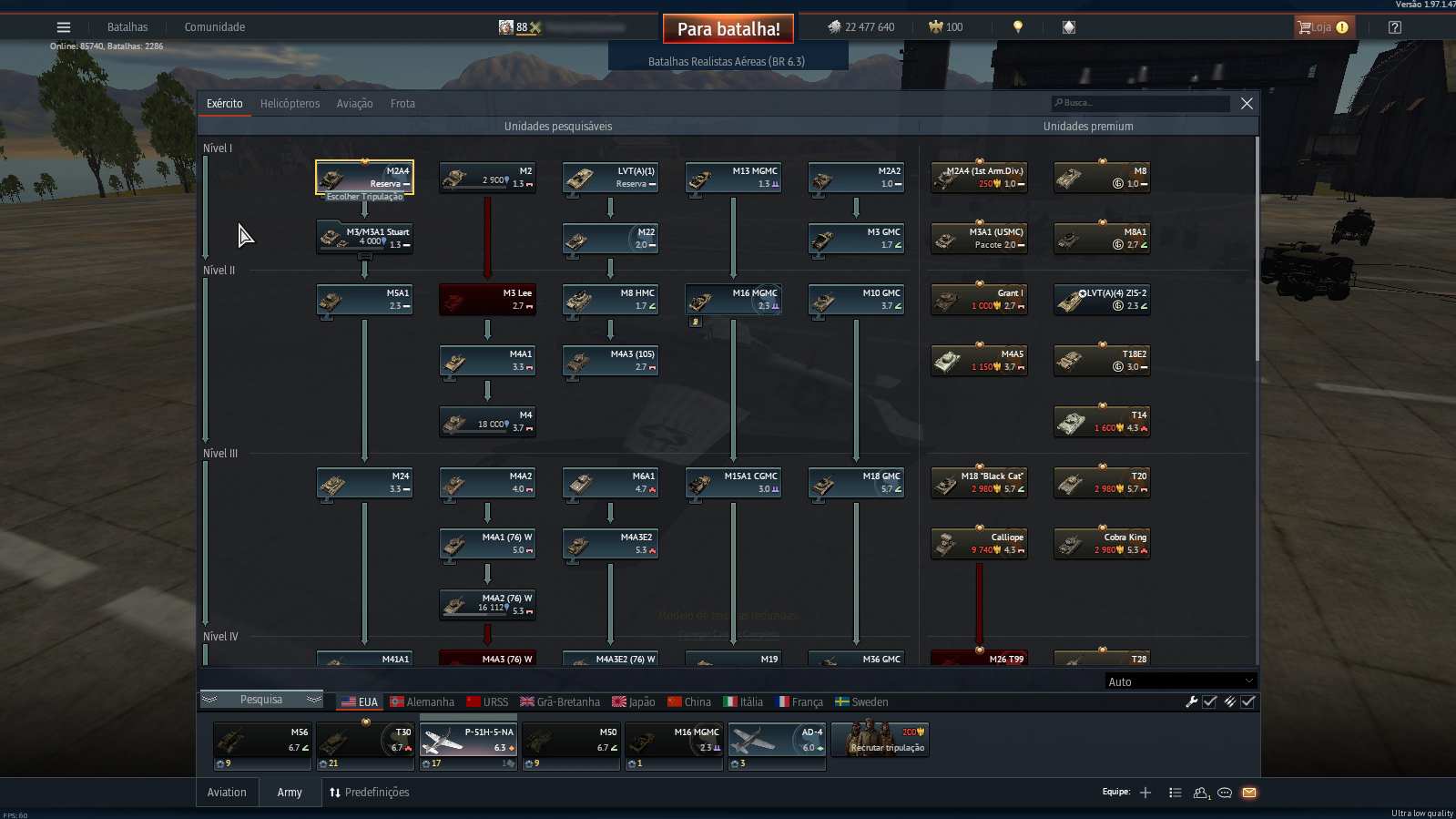The width and height of the screenshot is (1456, 819).
Task: Click the Busca search field
Action: pos(1140,103)
